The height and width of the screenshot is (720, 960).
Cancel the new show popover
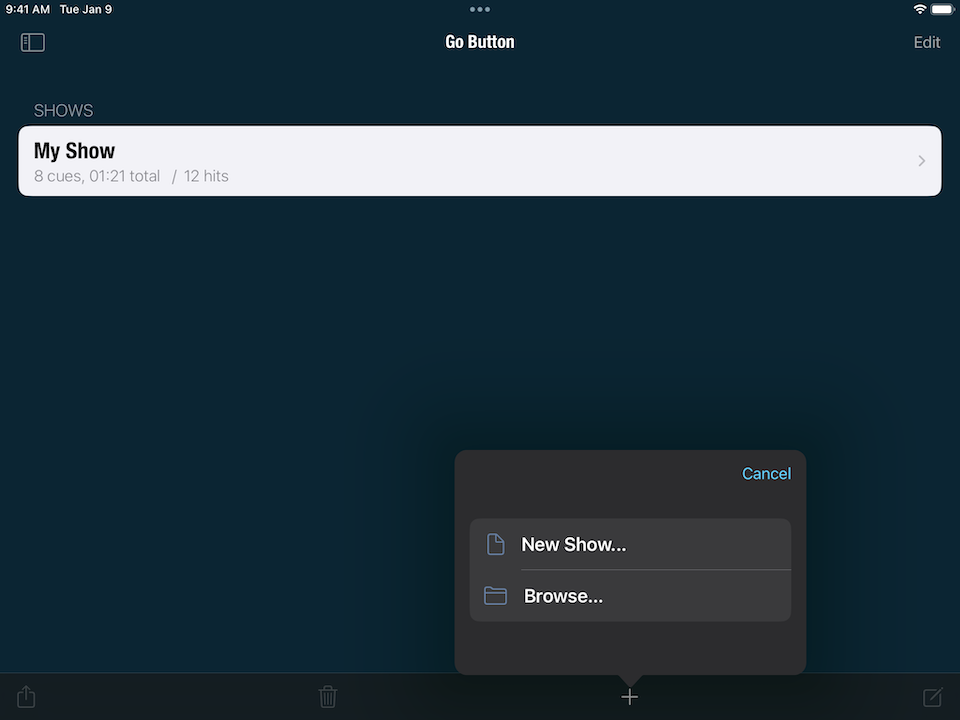coord(766,474)
